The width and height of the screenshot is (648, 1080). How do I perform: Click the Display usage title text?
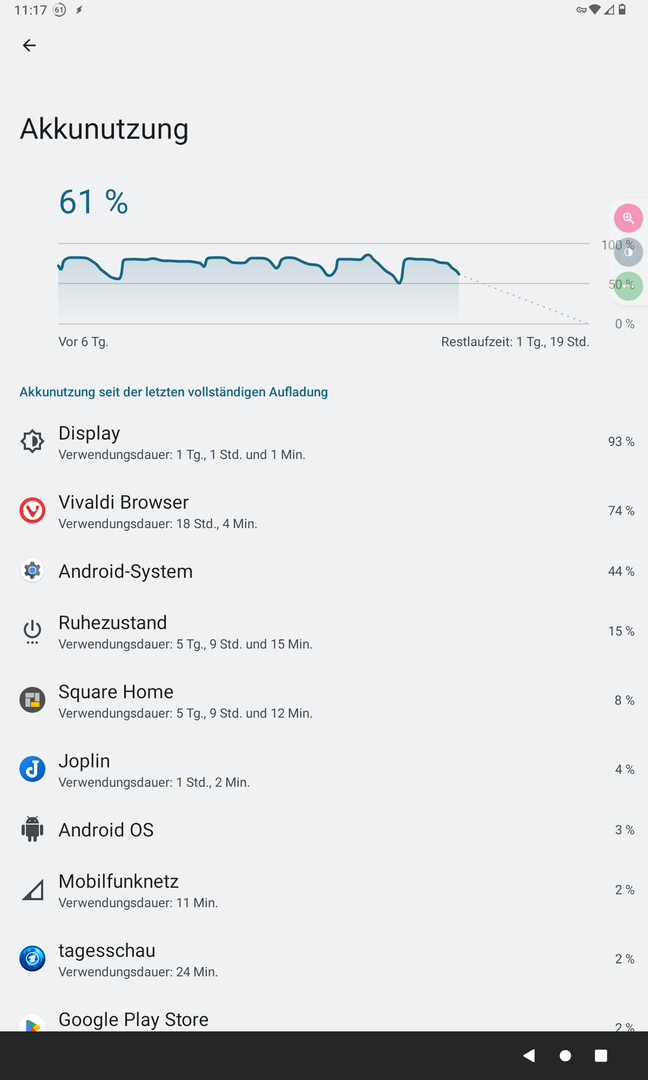pyautogui.click(x=89, y=433)
